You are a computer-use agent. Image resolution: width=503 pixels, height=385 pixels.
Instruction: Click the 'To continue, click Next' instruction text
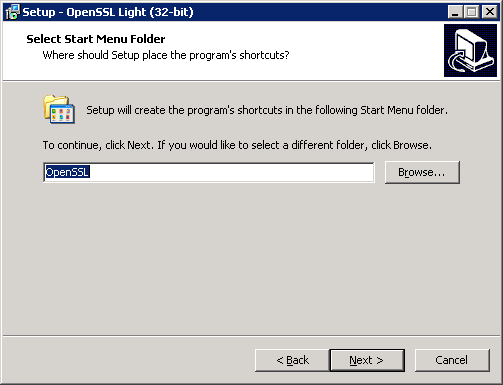pyautogui.click(x=237, y=145)
